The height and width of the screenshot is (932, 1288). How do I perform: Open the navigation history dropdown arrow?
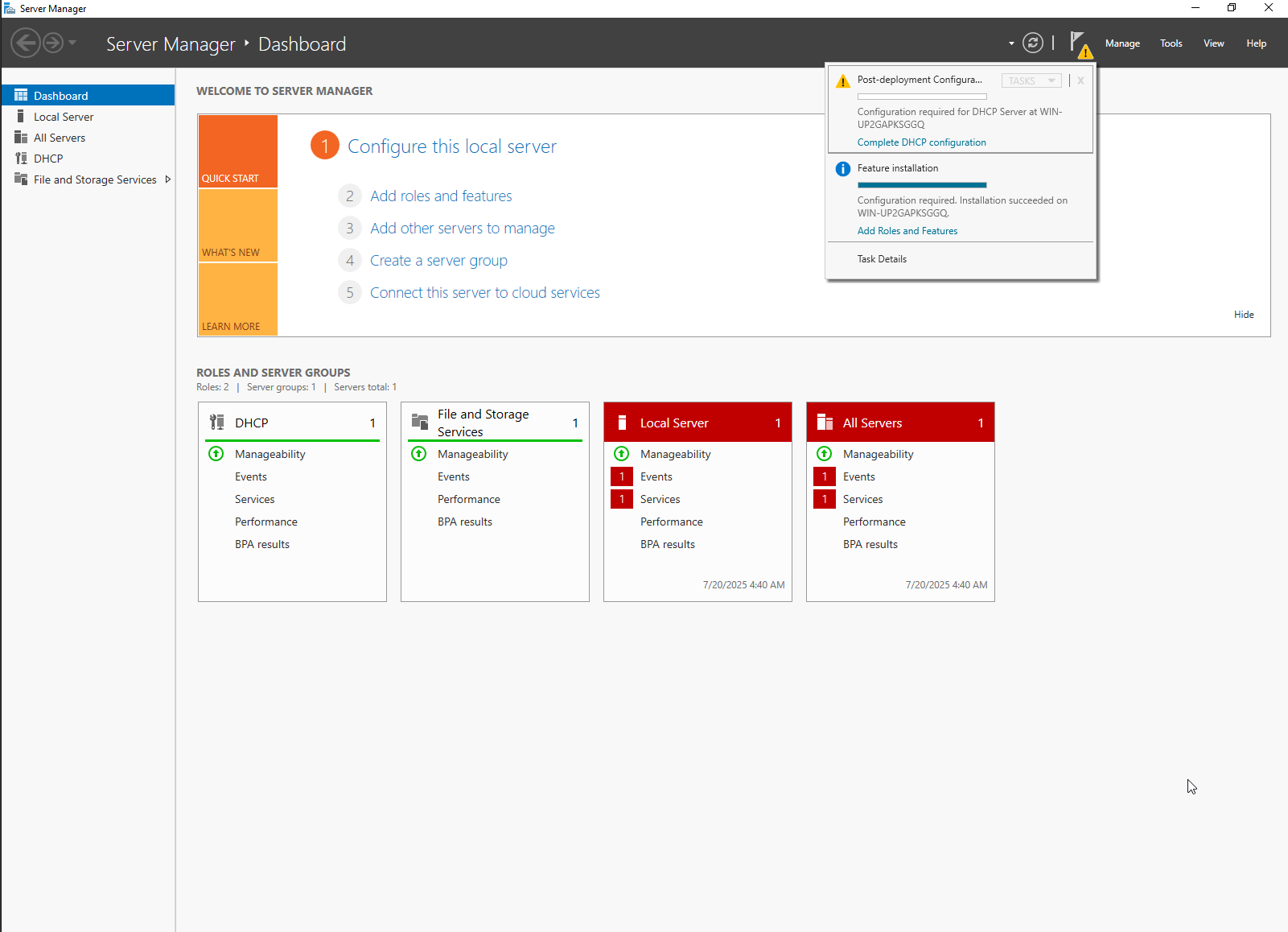click(72, 43)
